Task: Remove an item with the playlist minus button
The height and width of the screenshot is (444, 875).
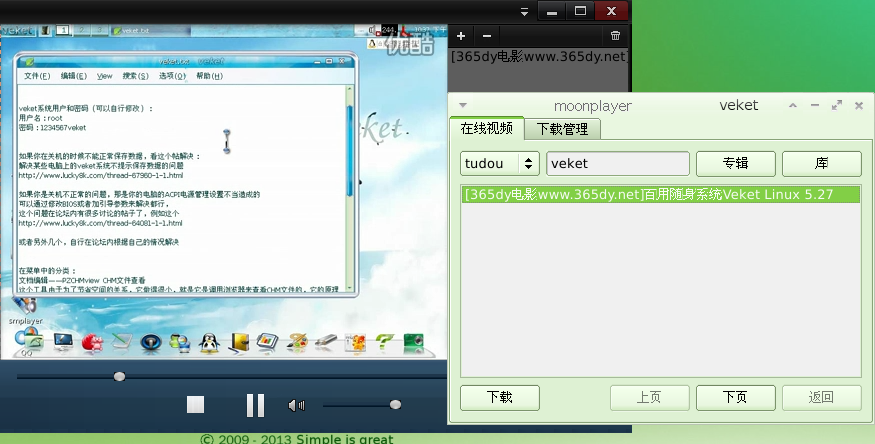Action: tap(487, 36)
